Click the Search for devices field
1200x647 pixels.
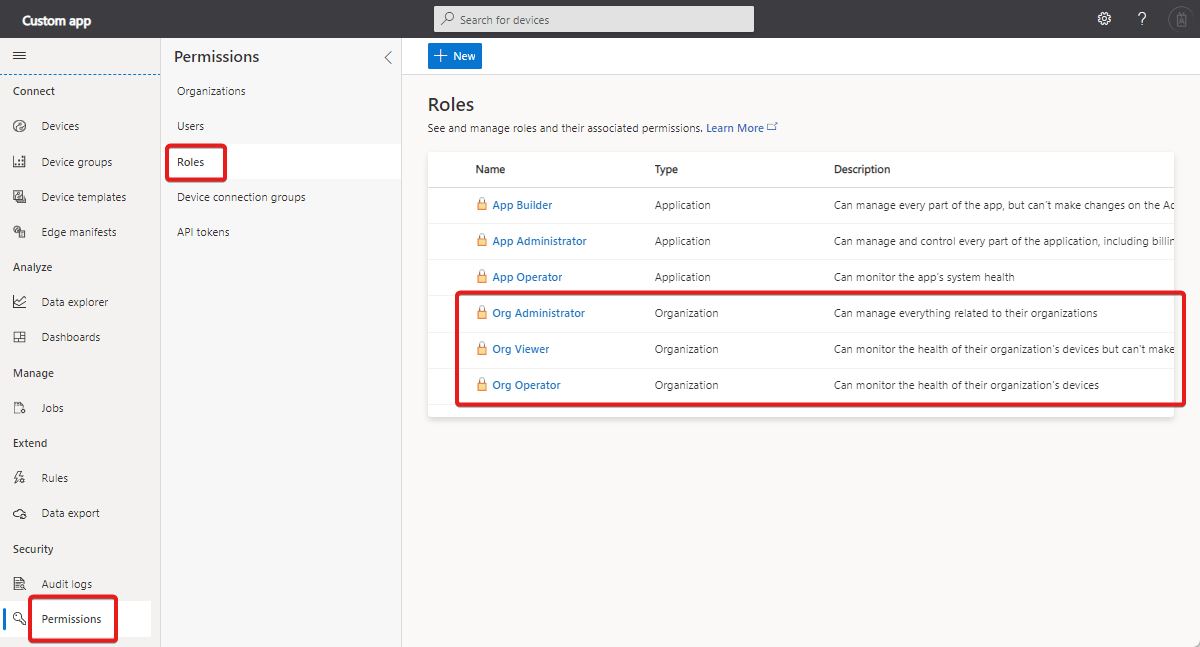coord(594,19)
